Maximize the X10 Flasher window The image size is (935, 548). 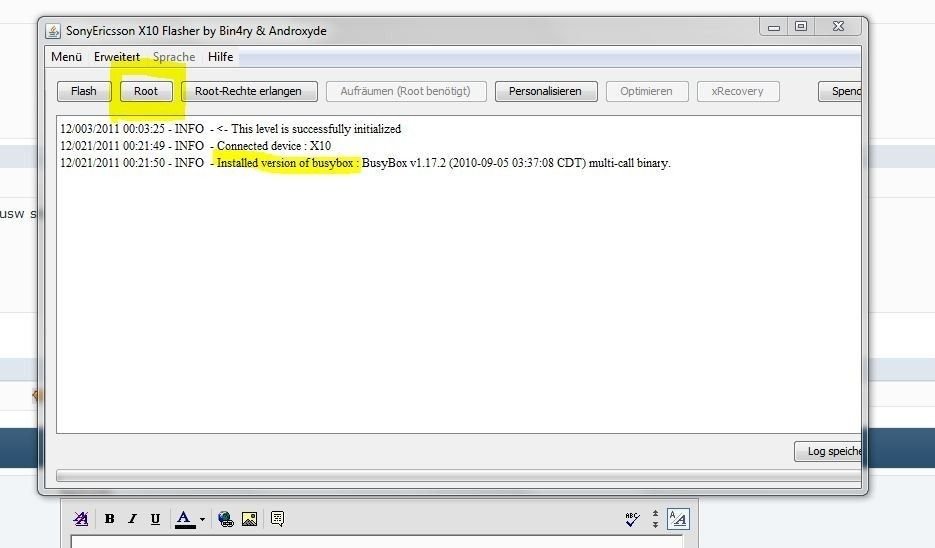(801, 27)
